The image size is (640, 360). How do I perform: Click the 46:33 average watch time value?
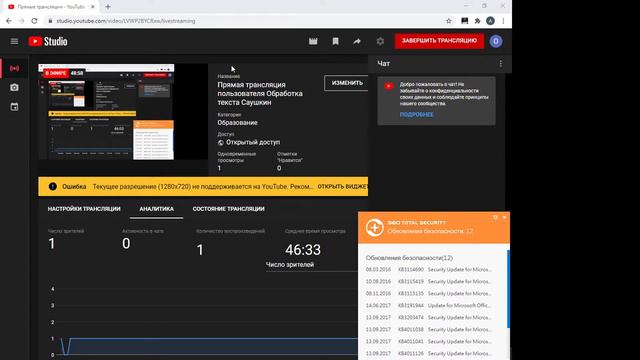pyautogui.click(x=303, y=250)
